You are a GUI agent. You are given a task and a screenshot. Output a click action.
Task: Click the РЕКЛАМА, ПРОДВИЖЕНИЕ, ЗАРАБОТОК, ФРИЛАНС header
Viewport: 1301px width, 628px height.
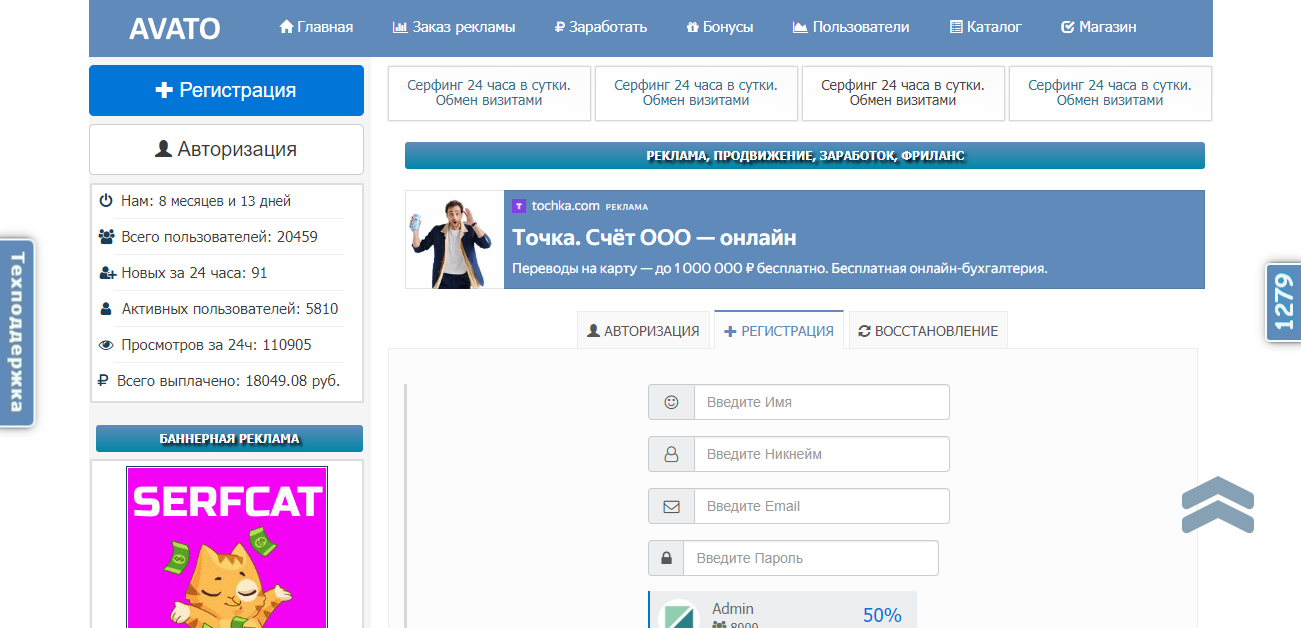[805, 156]
